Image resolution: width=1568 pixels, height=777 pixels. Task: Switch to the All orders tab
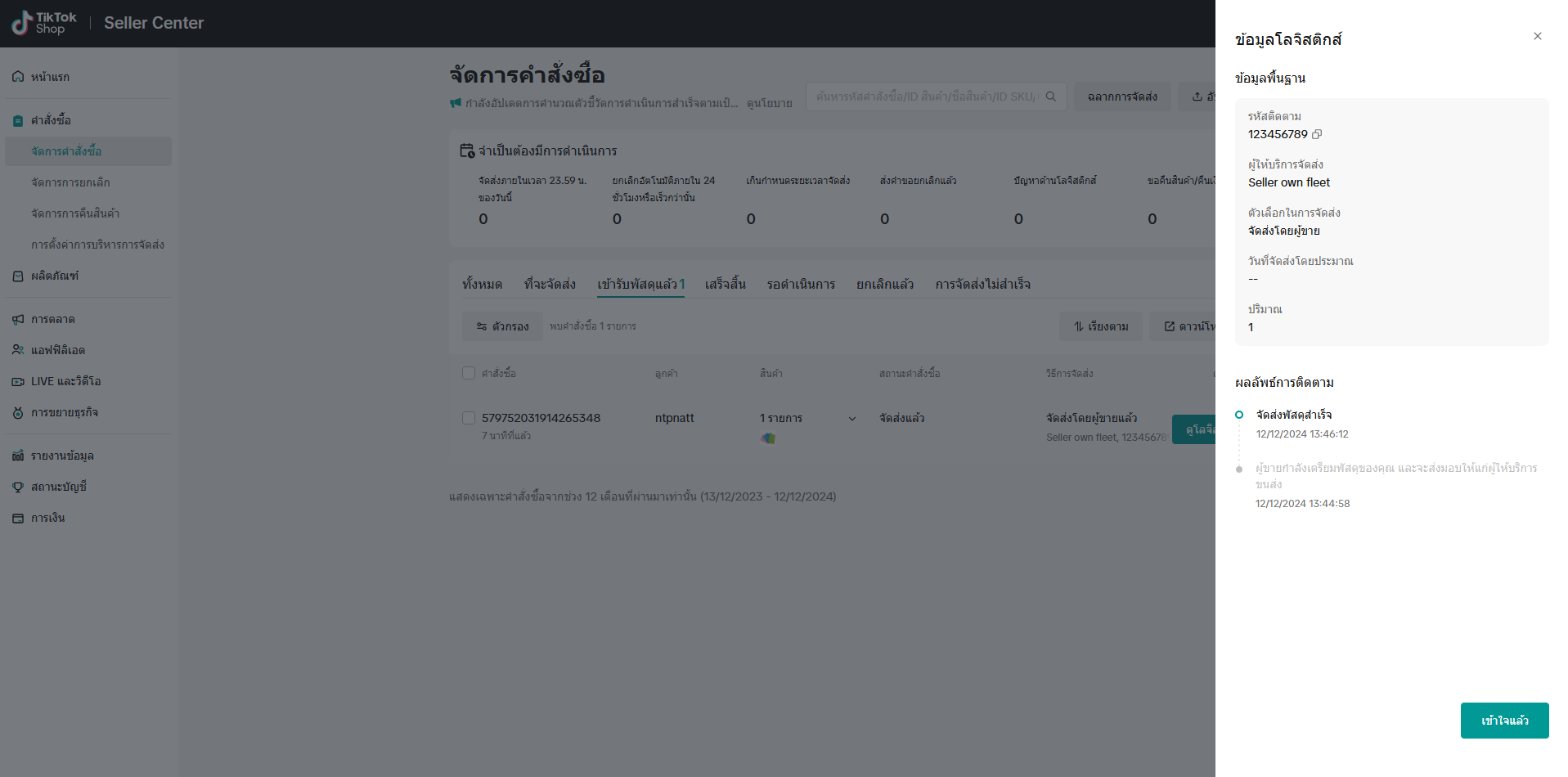pos(483,284)
